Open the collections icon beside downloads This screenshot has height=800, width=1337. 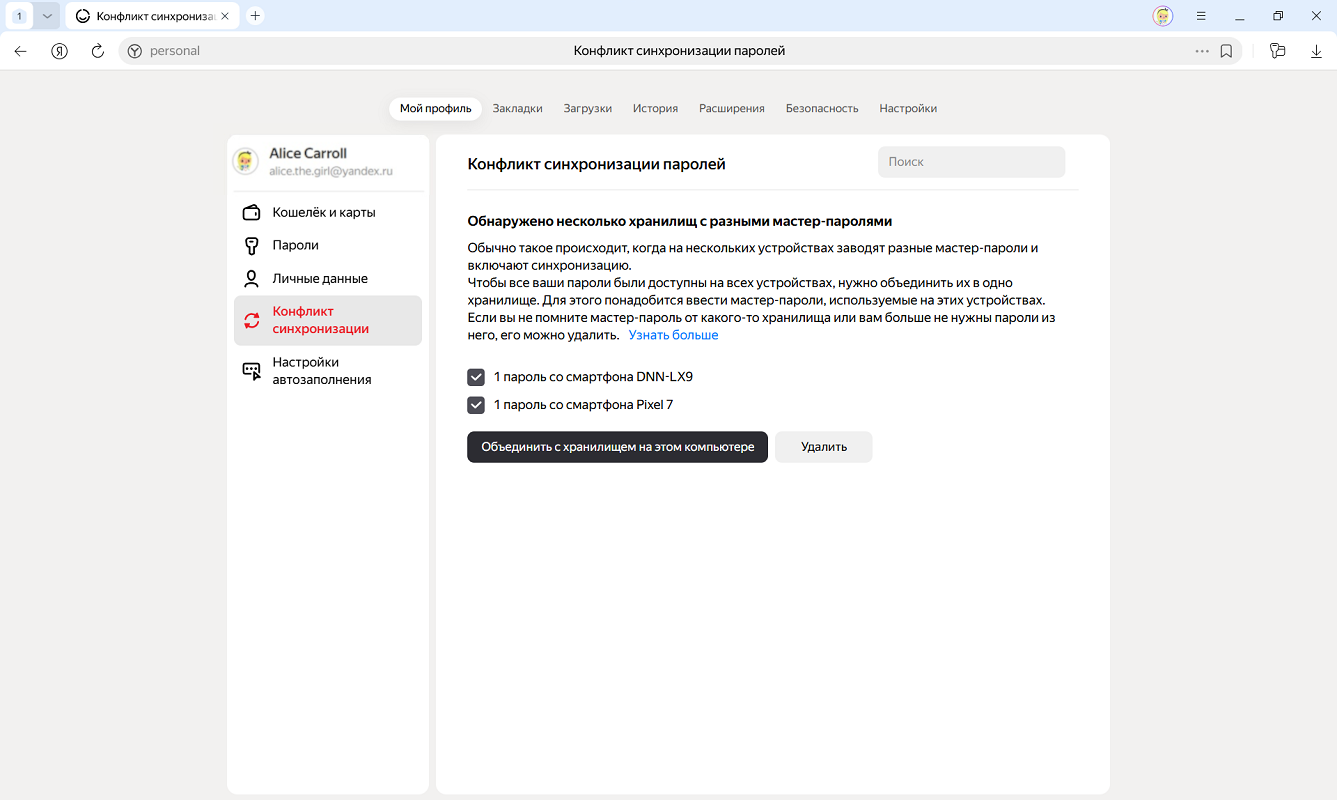[x=1277, y=51]
